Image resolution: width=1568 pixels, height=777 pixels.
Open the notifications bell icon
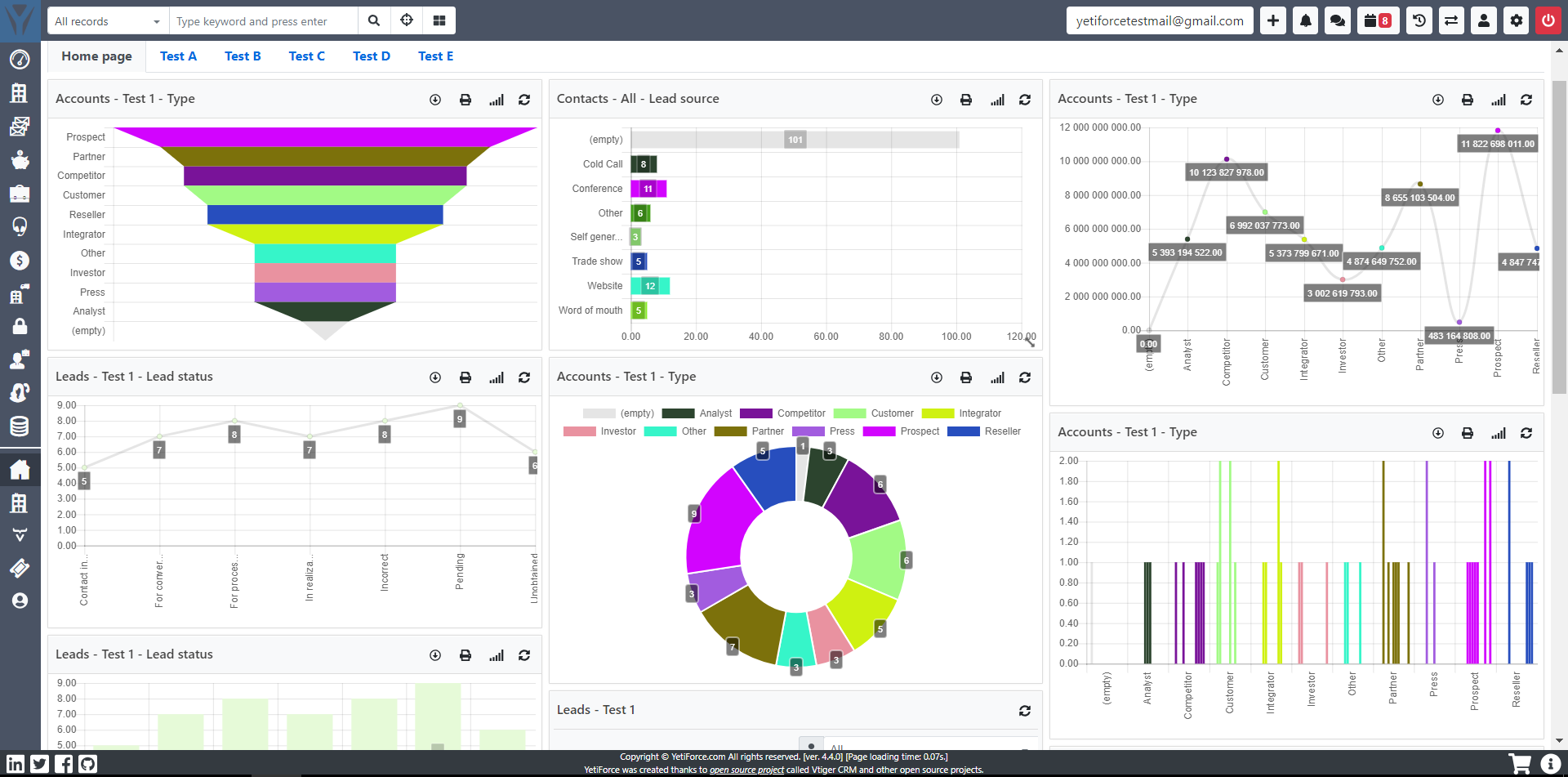tap(1306, 21)
